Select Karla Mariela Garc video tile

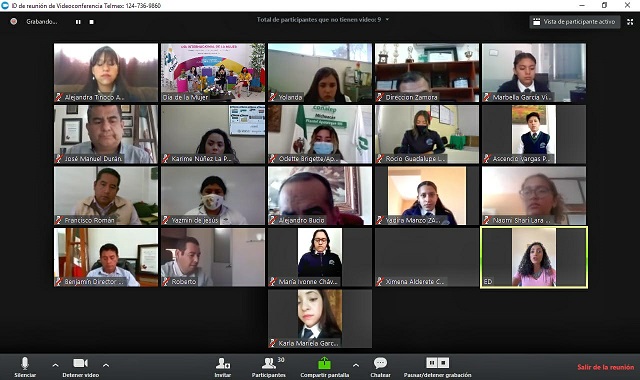point(320,319)
